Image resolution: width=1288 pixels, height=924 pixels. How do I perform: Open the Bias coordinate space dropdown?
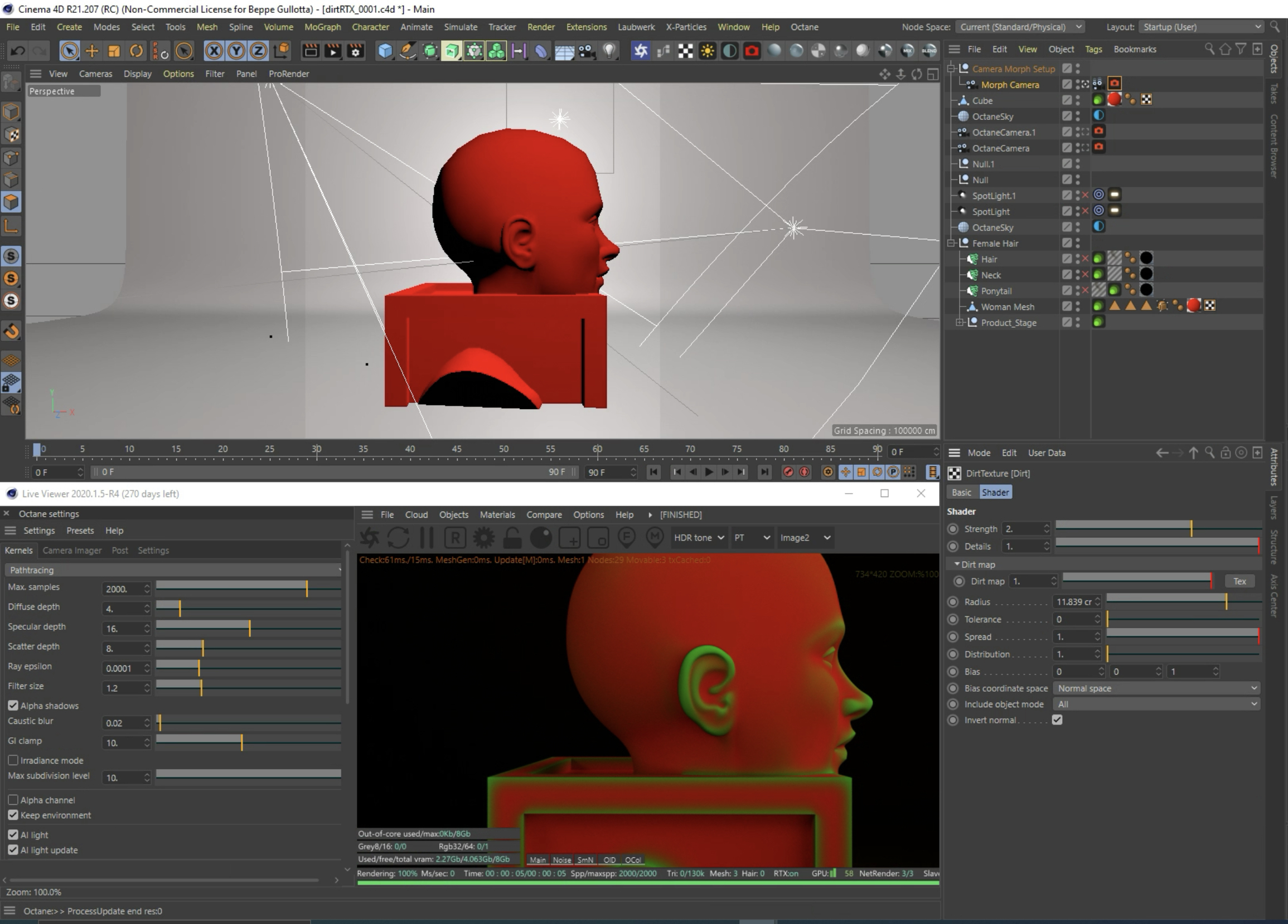pos(1156,688)
